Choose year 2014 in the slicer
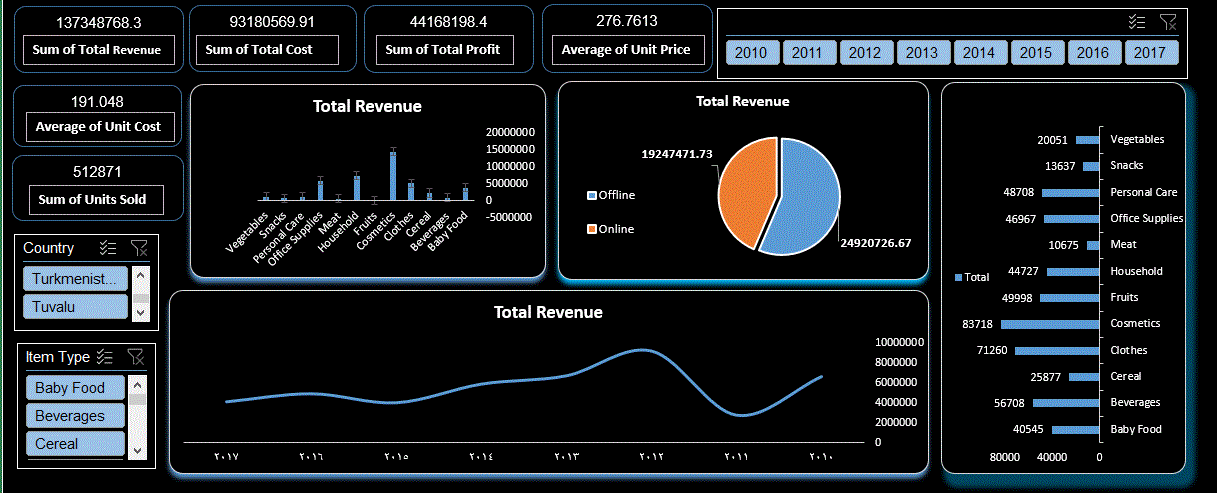The image size is (1217, 493). point(979,53)
